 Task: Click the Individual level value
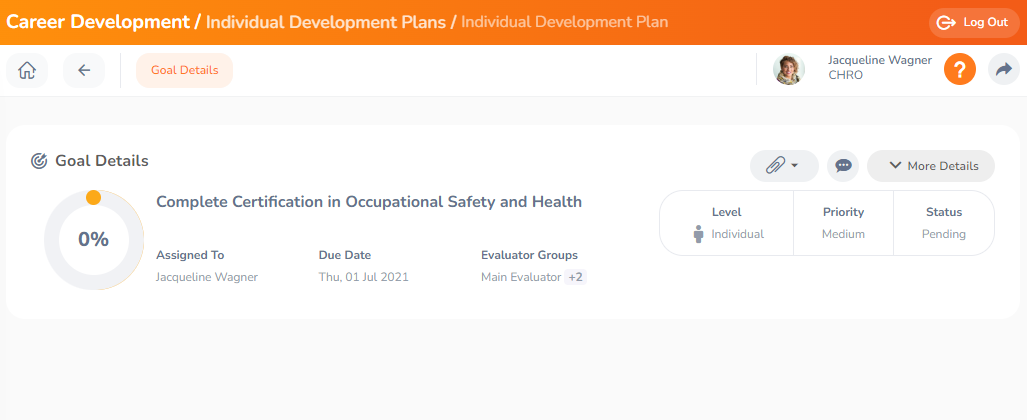(738, 234)
